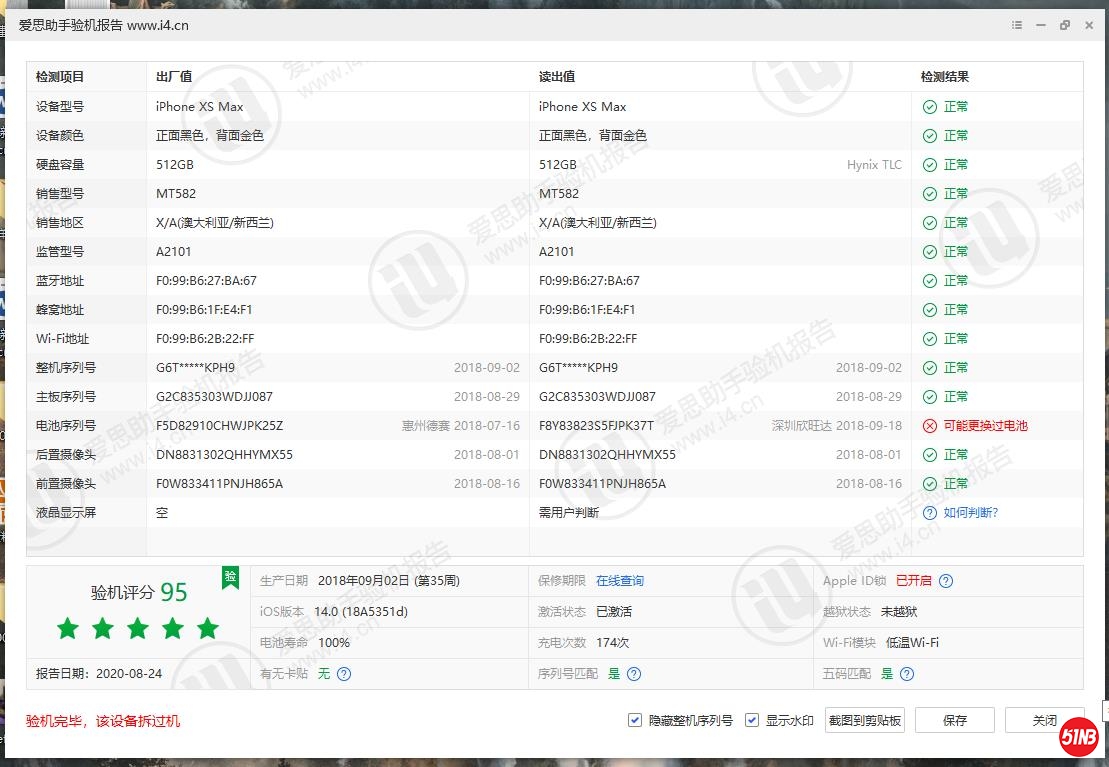
Task: Click help icon beside 有无卡贴
Action: click(x=344, y=674)
